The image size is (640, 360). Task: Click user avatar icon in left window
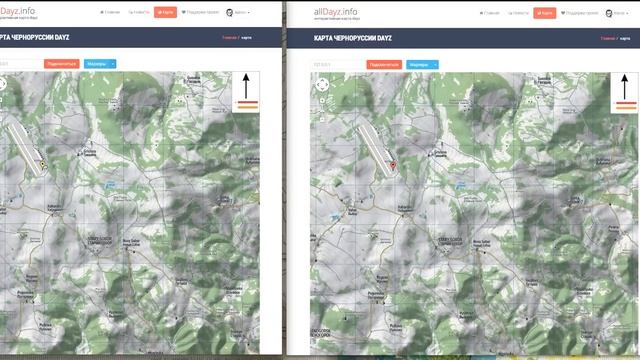229,13
